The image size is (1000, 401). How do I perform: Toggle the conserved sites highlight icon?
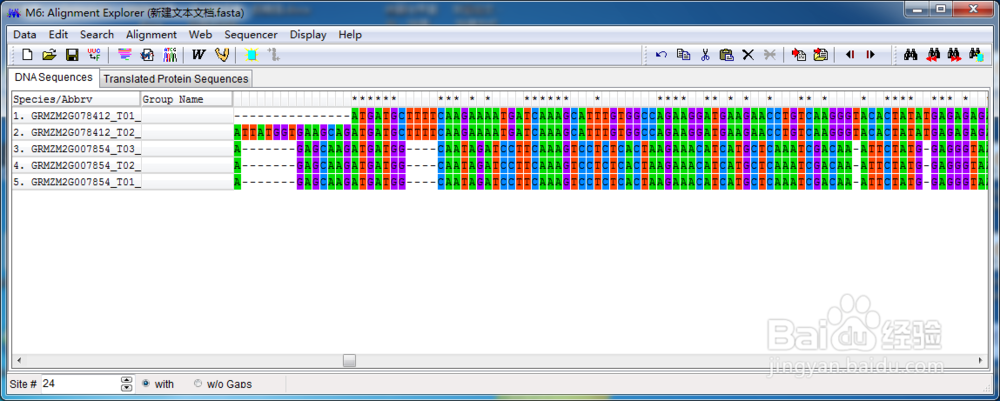click(x=251, y=55)
